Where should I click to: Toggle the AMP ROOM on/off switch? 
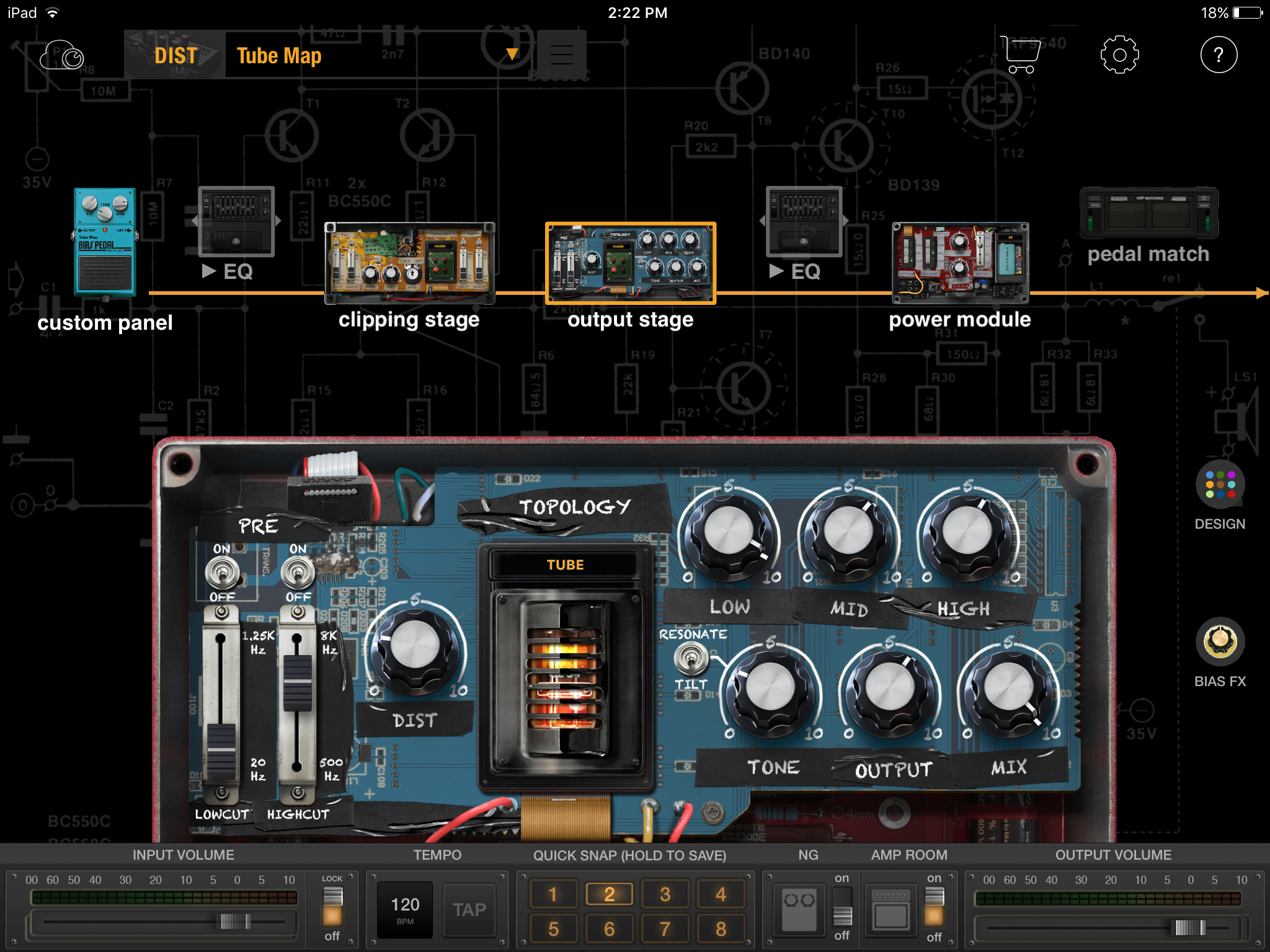[x=934, y=907]
